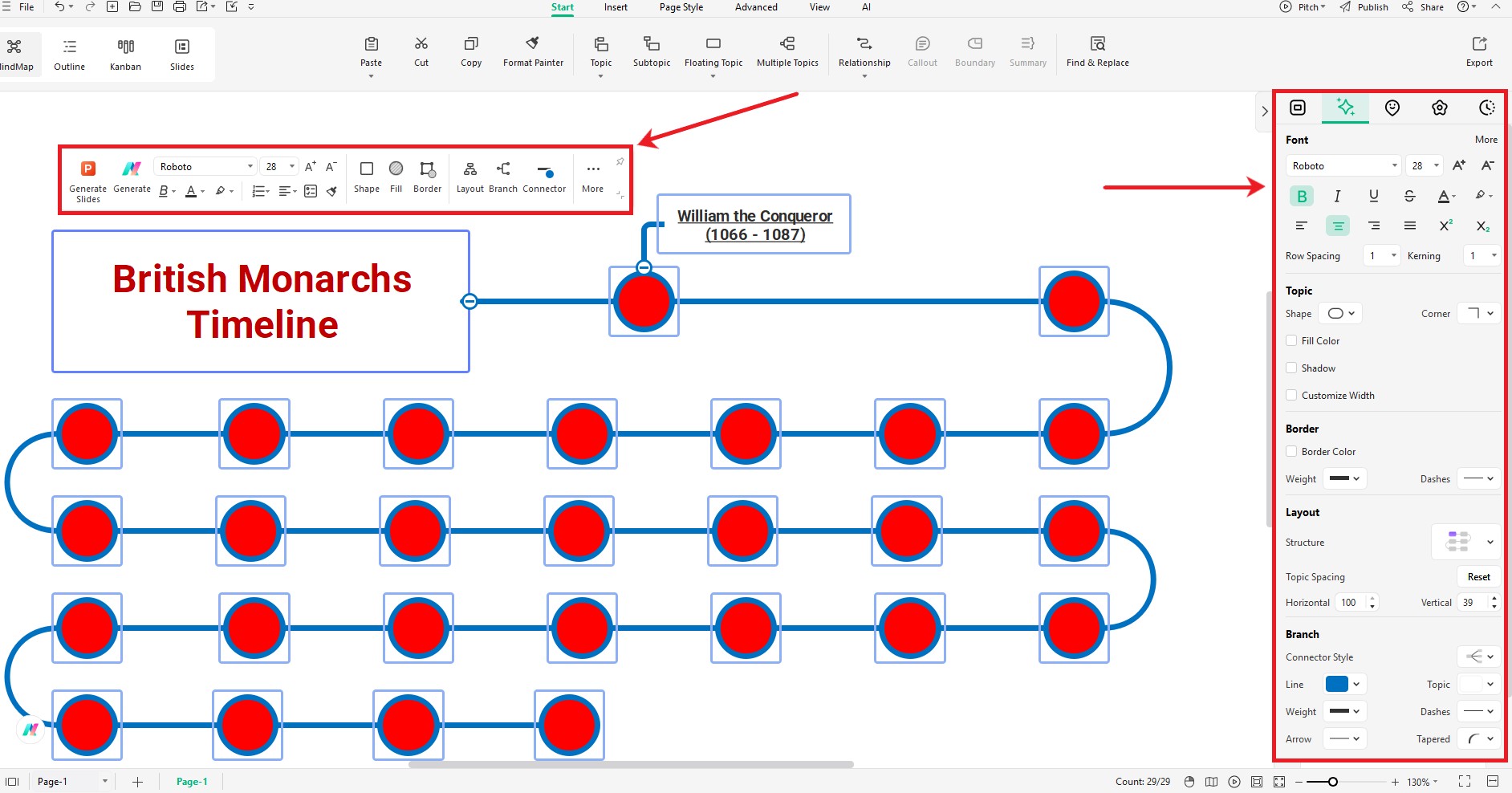Viewport: 1512px width, 793px height.
Task: Click the Share button
Action: 1422,7
